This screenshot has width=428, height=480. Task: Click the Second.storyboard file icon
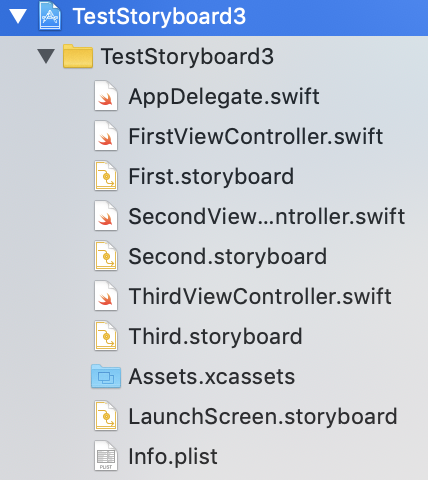(x=106, y=256)
